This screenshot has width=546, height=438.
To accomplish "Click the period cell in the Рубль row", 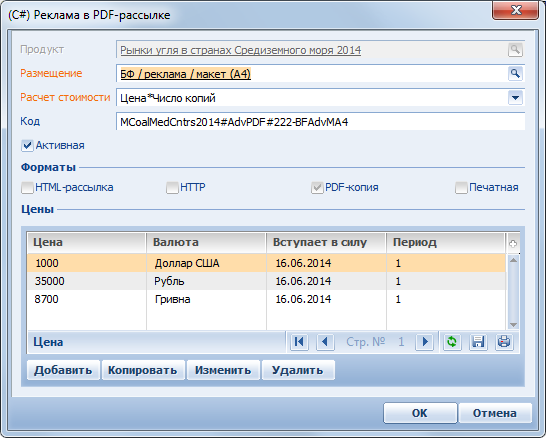I will tap(446, 281).
